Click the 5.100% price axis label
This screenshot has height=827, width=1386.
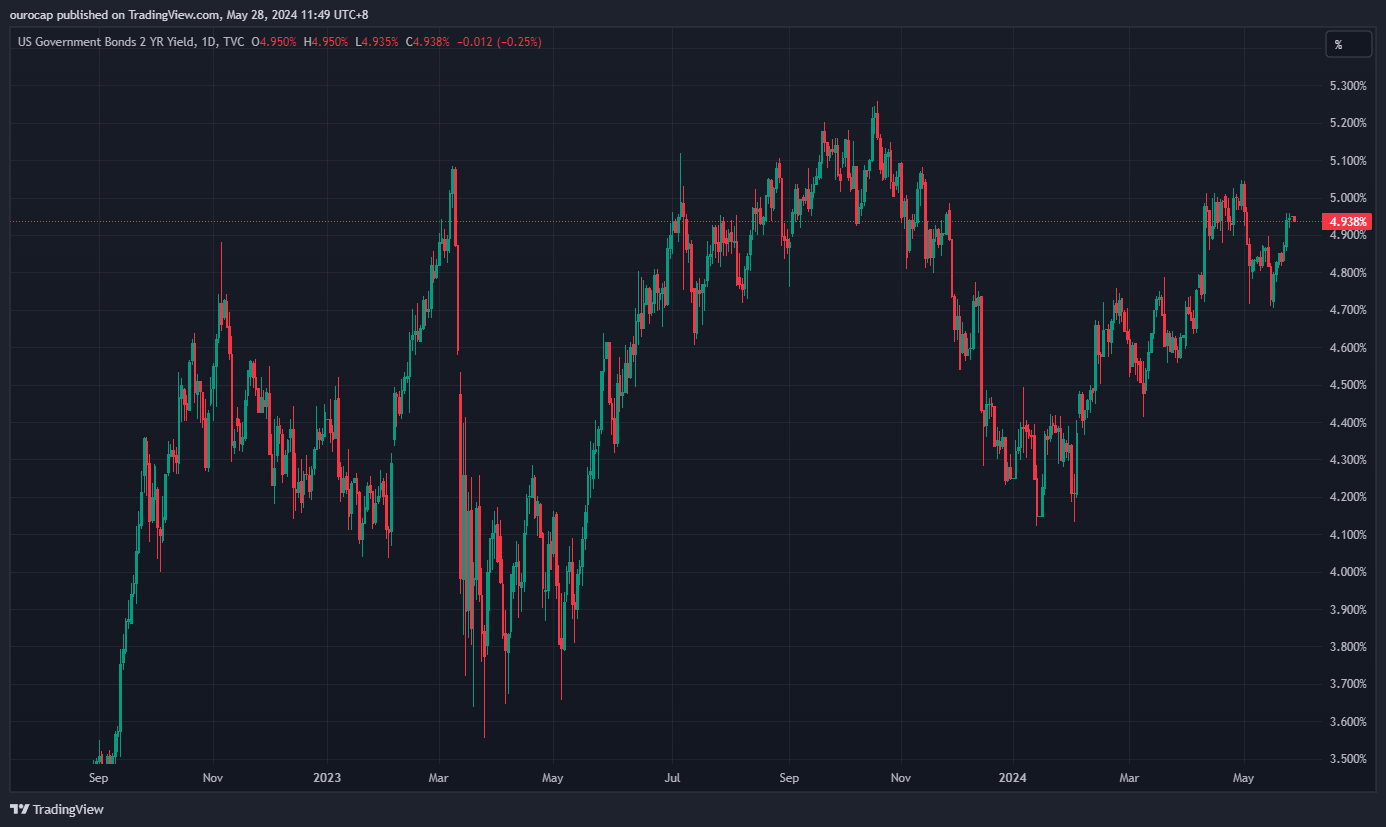click(1347, 161)
